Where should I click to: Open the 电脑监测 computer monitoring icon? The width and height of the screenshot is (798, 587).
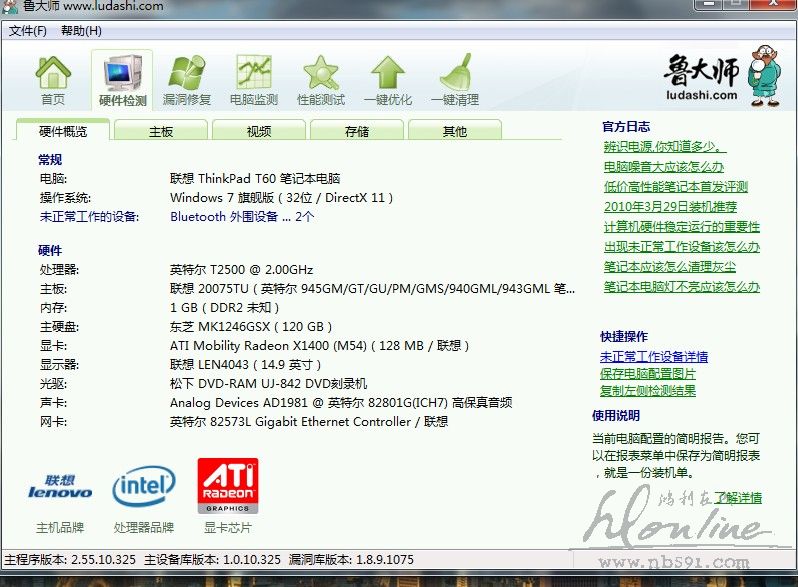pos(254,79)
